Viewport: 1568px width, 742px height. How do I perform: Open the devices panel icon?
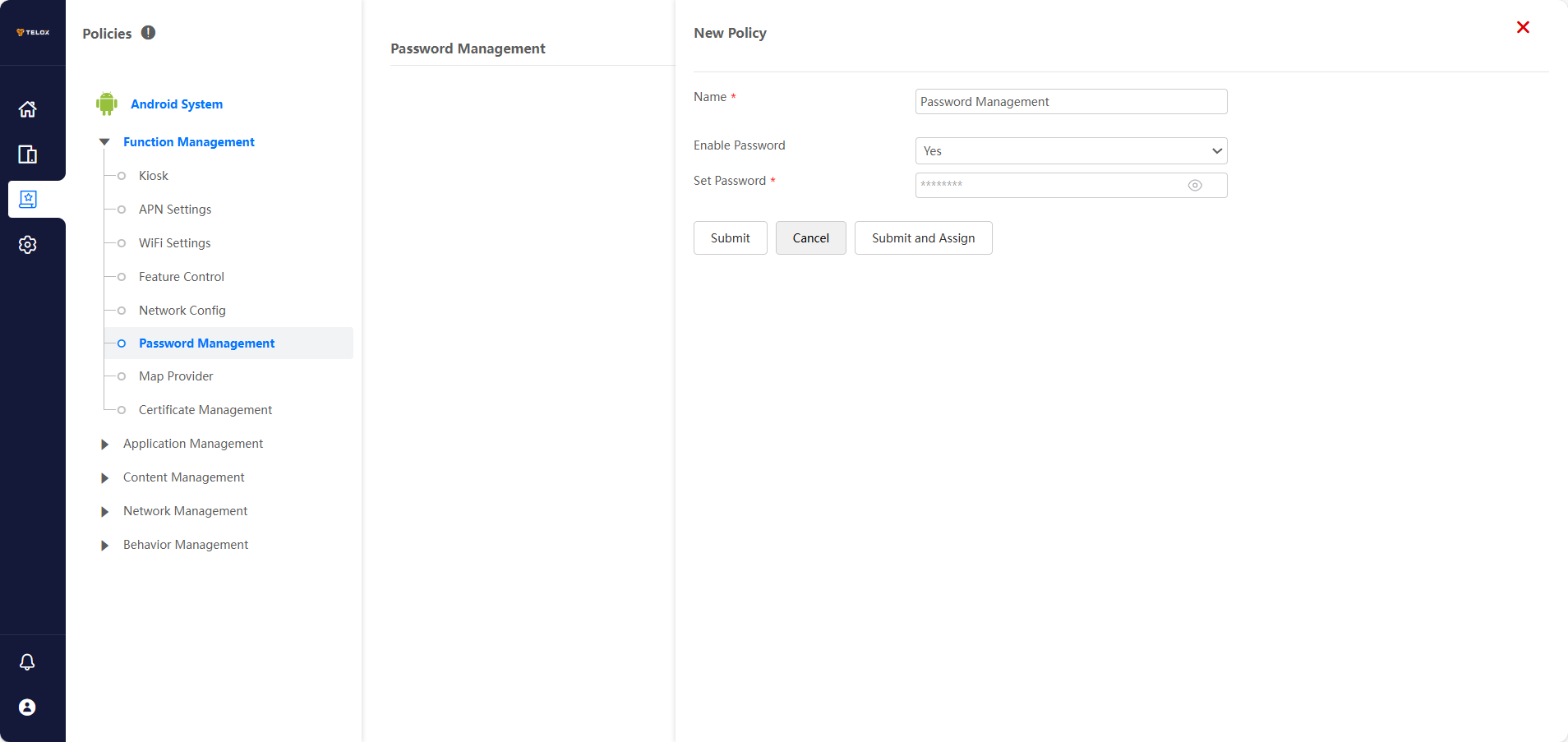[x=28, y=154]
